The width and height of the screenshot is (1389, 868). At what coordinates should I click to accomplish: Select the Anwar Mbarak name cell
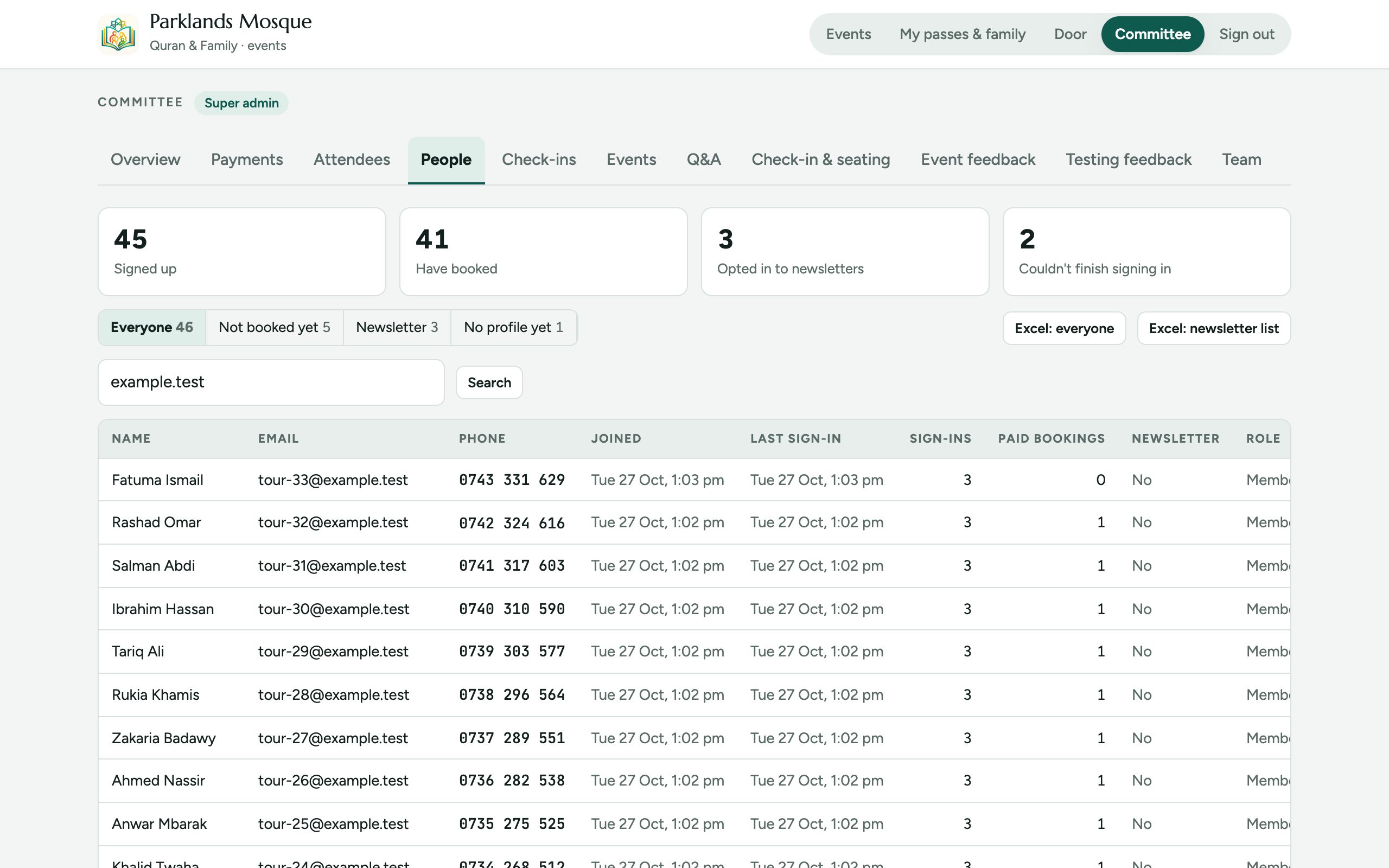(x=159, y=825)
